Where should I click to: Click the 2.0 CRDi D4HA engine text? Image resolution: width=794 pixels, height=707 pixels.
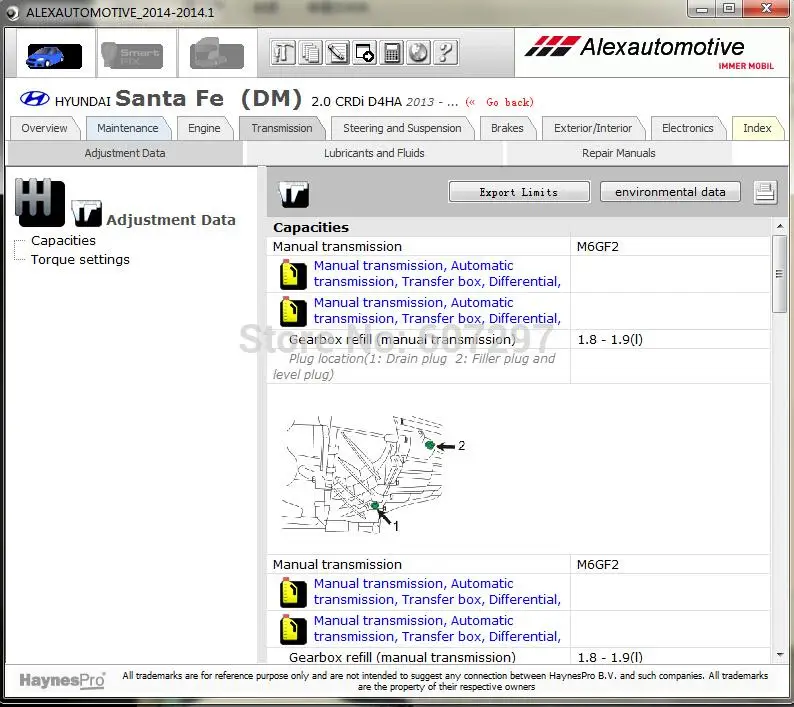point(356,102)
